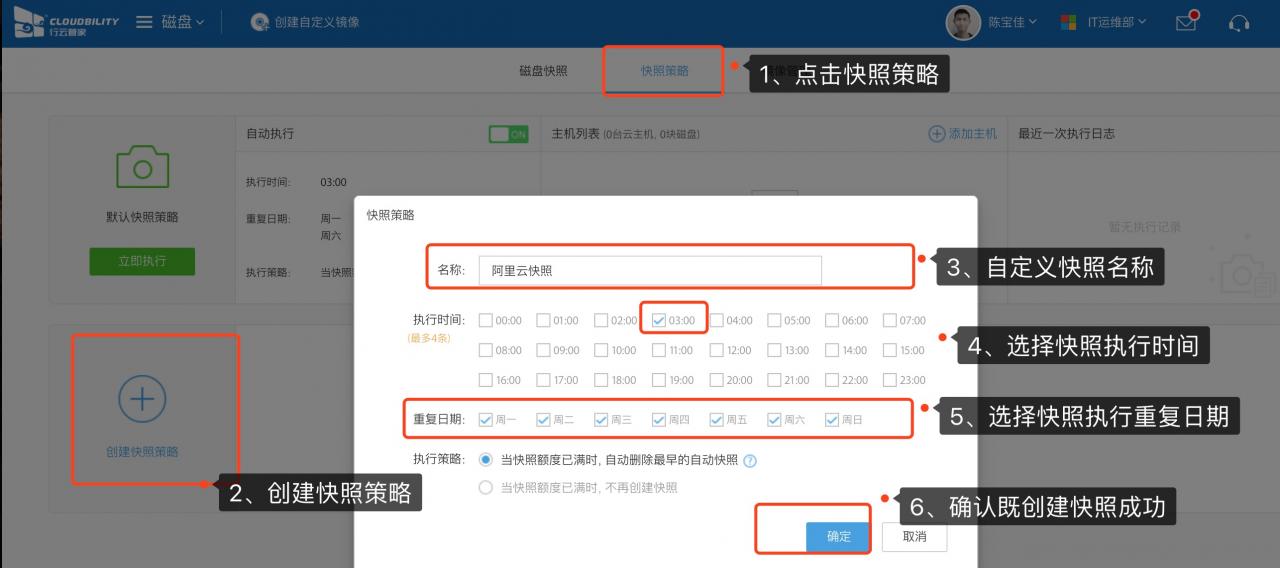
Task: Uncheck 周四 repeat day
Action: pos(659,420)
